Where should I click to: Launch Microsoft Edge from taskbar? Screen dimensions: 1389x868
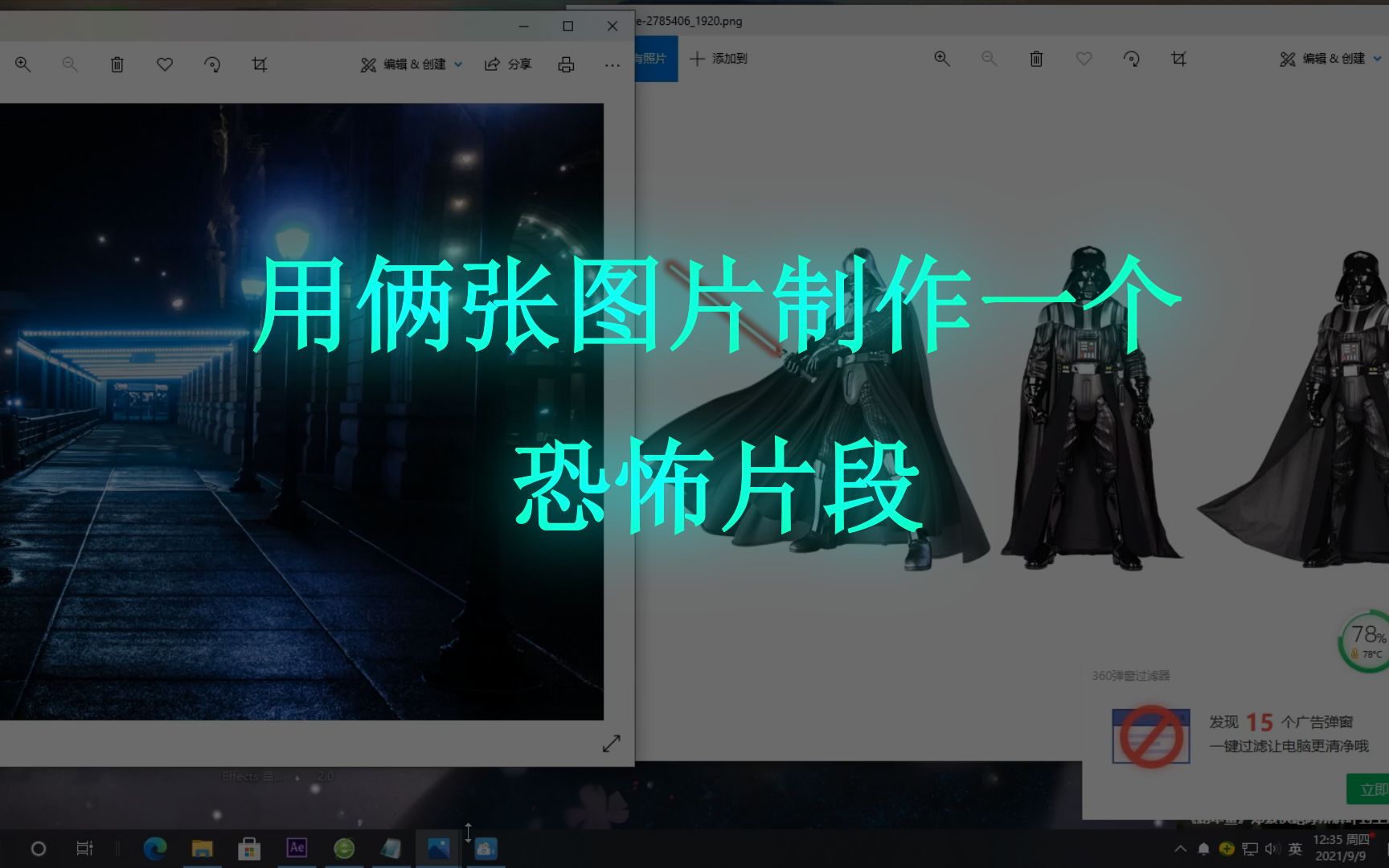(x=154, y=849)
